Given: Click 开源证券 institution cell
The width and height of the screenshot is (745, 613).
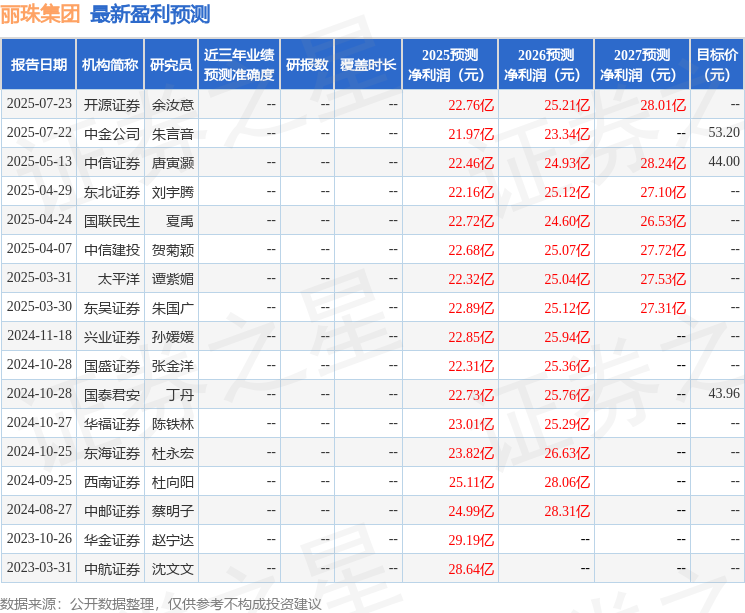Looking at the screenshot, I should click(x=112, y=105).
